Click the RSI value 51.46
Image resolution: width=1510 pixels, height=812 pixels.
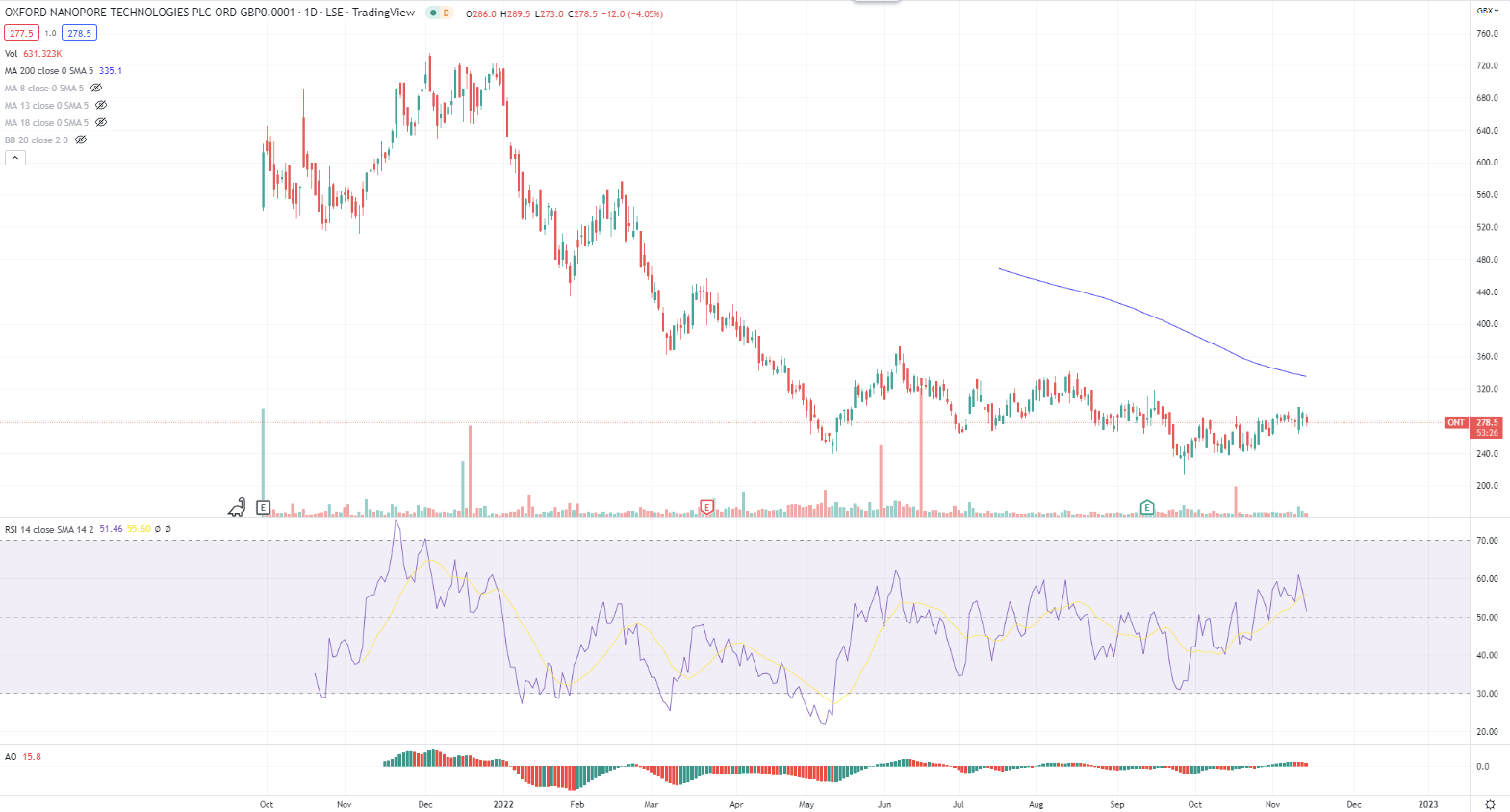coord(111,529)
